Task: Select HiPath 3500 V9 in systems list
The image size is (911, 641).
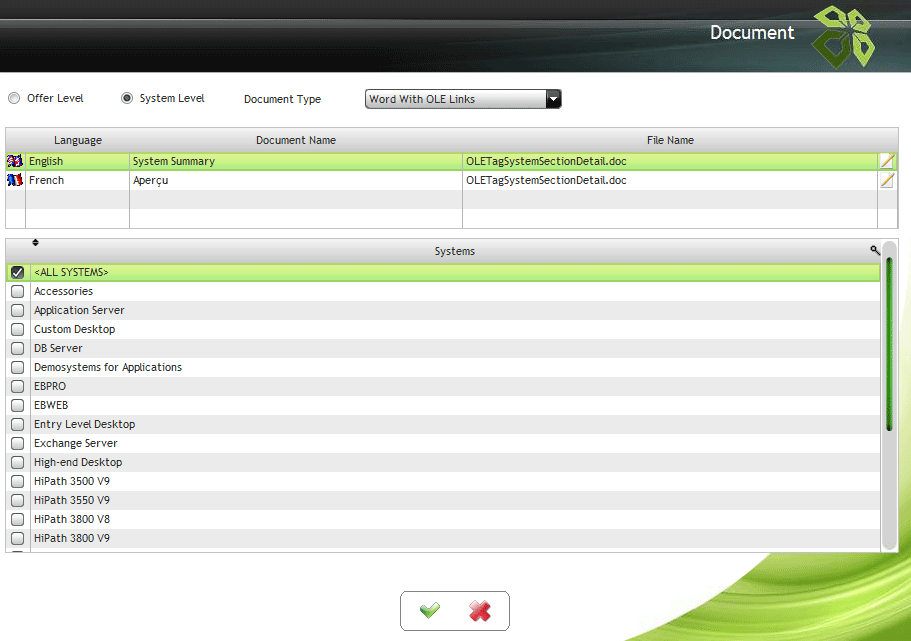Action: coord(72,481)
